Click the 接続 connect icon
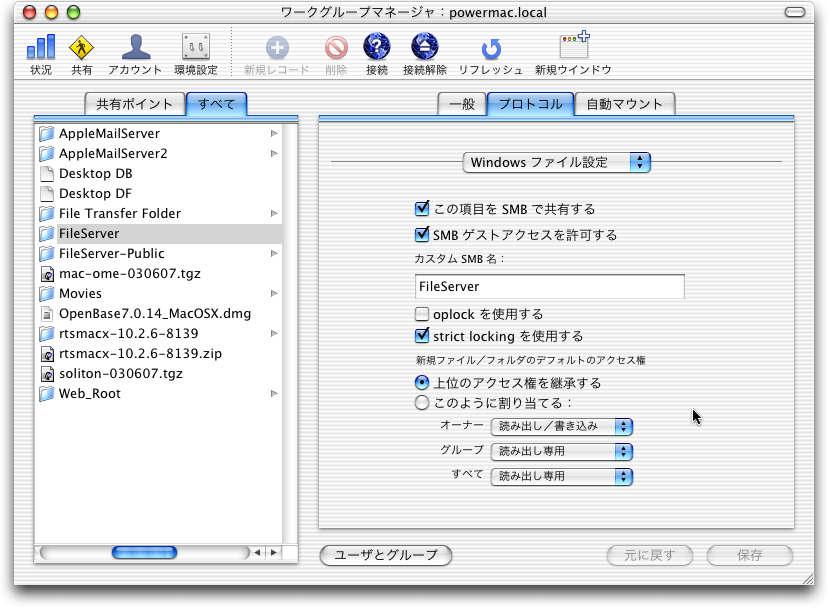The height and width of the screenshot is (608, 828). tap(377, 48)
